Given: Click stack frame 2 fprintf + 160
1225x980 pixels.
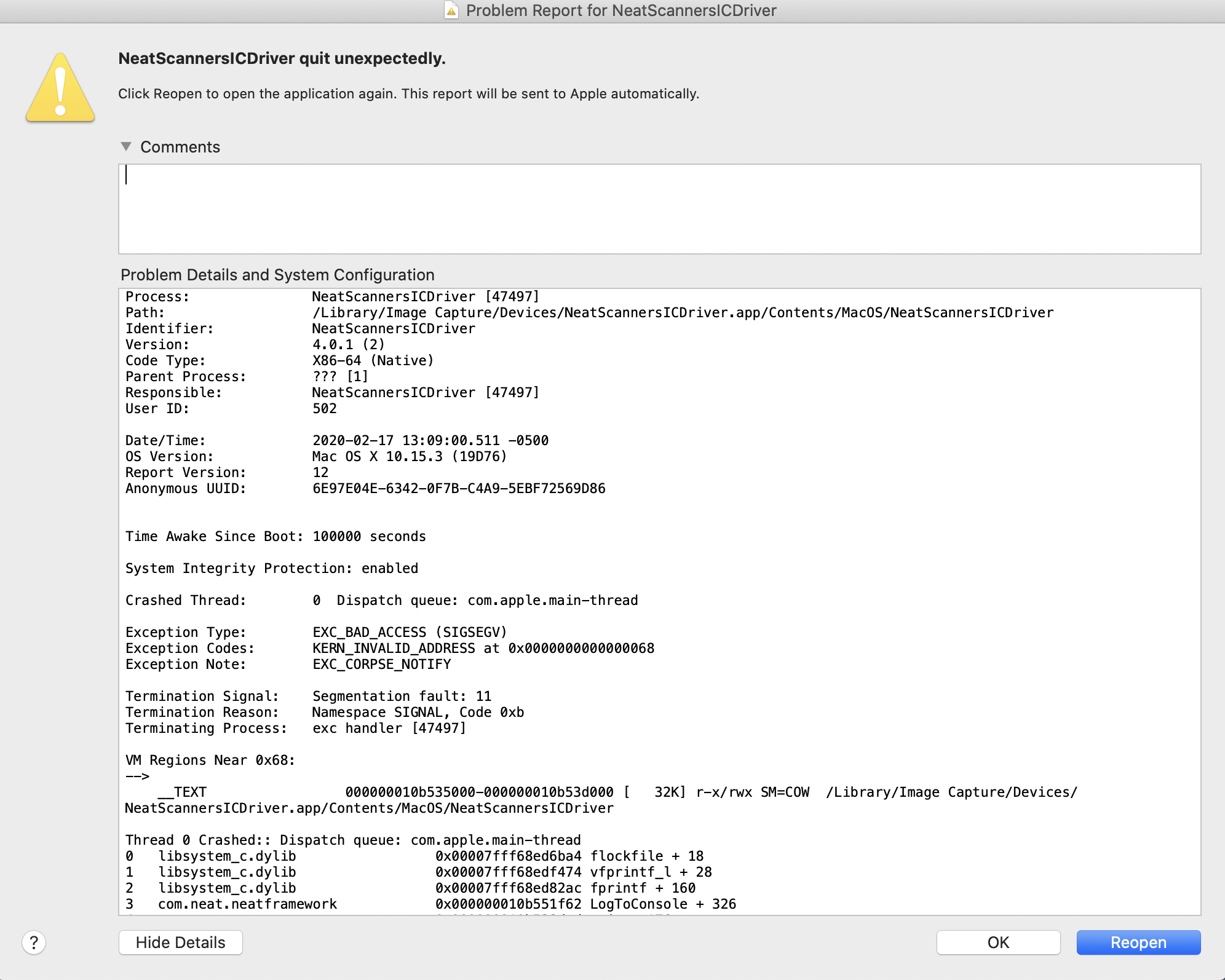Looking at the screenshot, I should click(x=410, y=888).
